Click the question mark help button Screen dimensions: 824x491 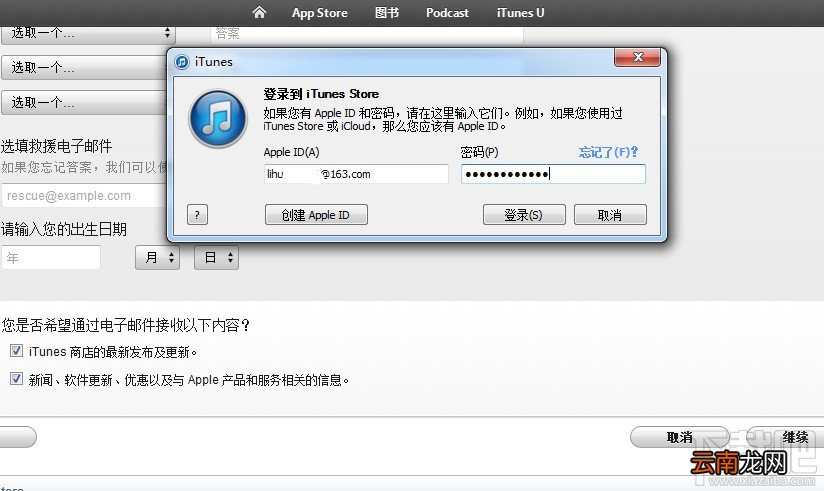point(197,214)
